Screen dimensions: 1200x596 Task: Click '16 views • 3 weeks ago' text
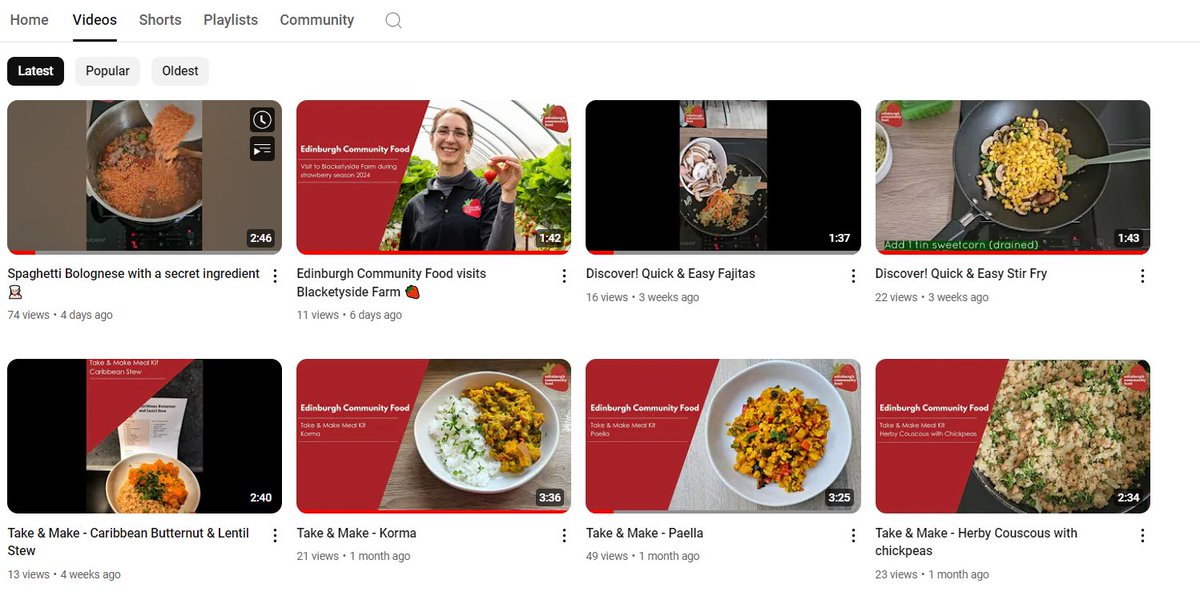(643, 297)
